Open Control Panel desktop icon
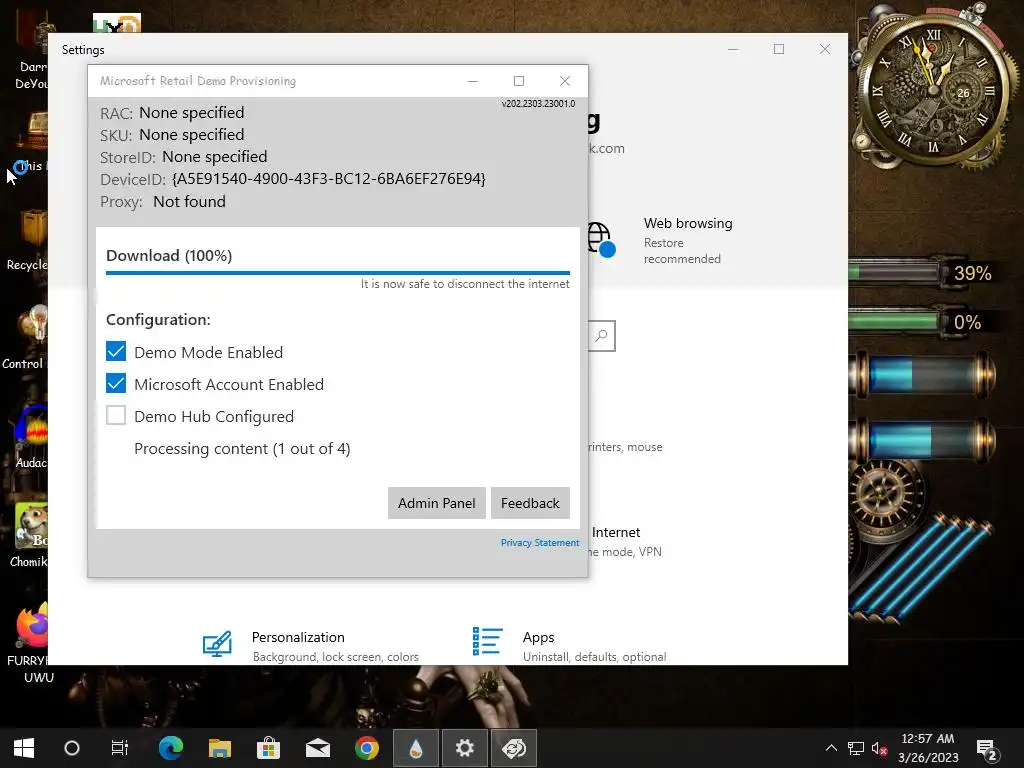The image size is (1024, 768). coord(26,338)
